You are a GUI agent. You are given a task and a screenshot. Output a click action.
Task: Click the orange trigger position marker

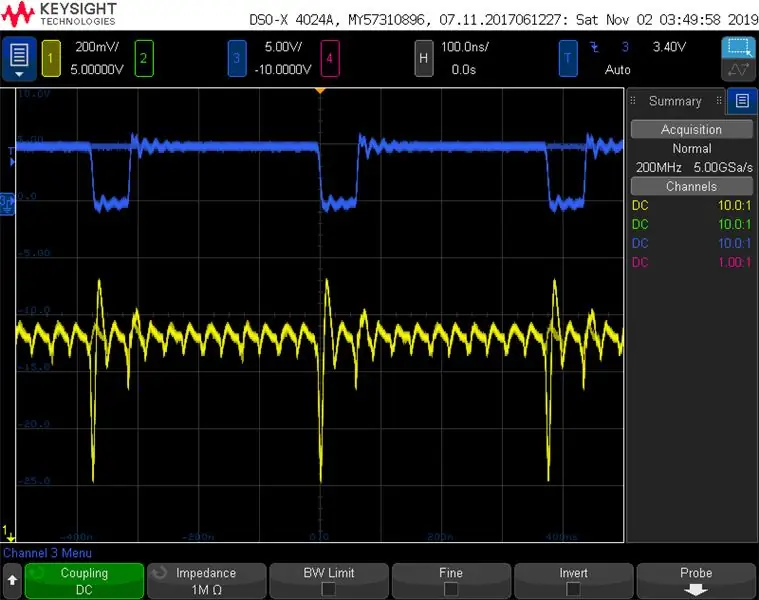tap(320, 91)
